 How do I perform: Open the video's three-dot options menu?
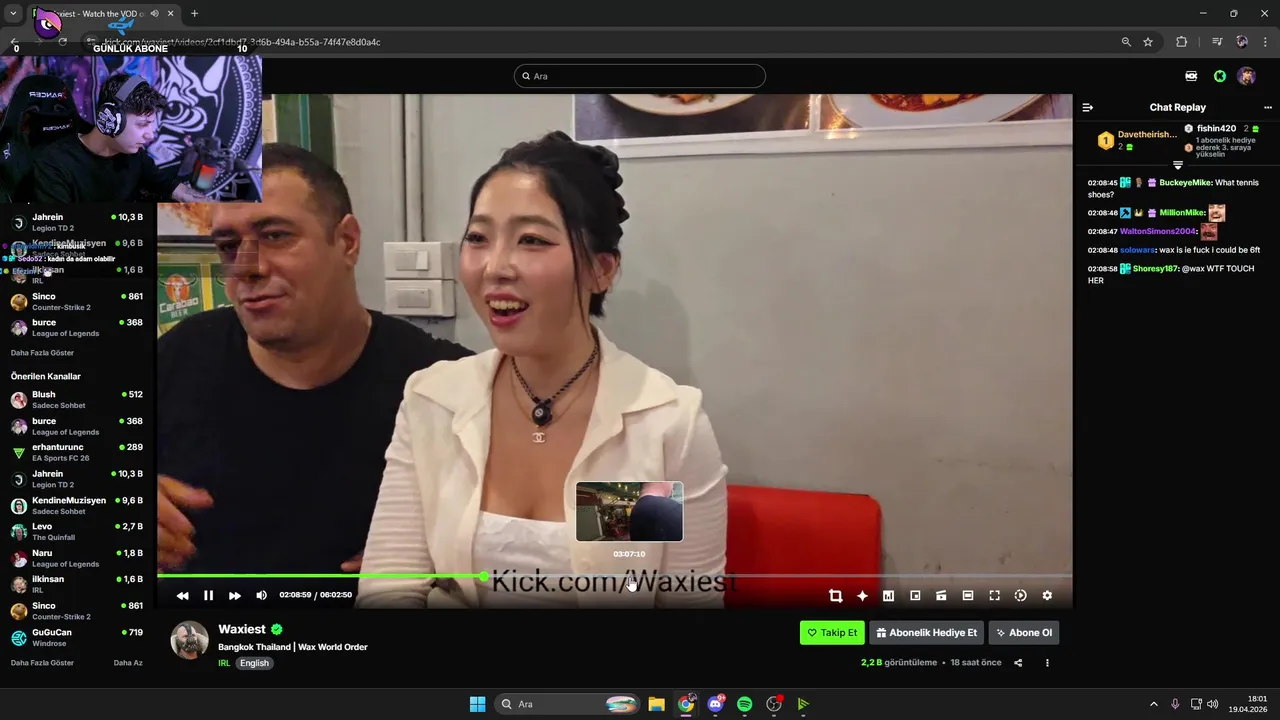click(x=1047, y=663)
